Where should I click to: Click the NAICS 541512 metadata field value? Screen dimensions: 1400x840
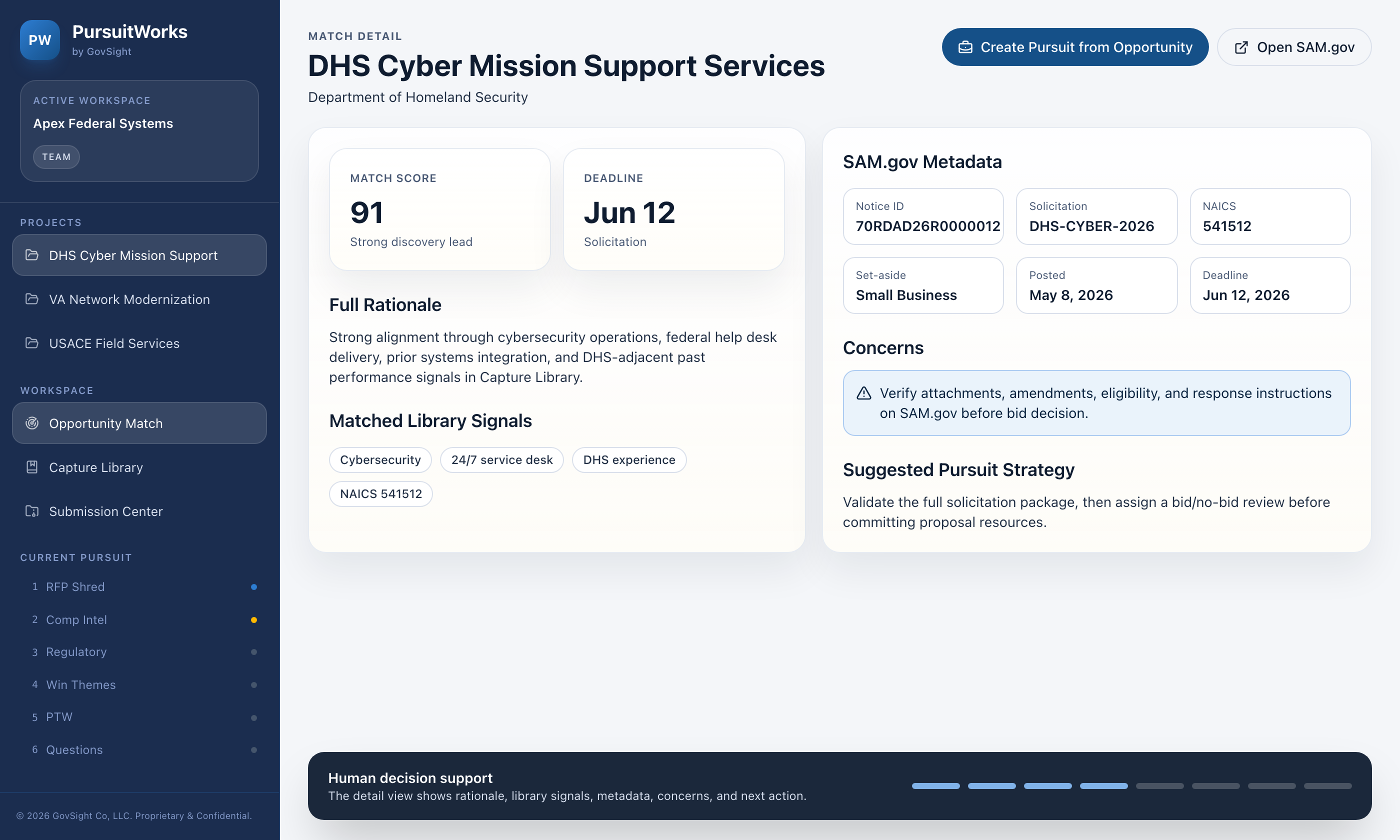pos(1227,226)
